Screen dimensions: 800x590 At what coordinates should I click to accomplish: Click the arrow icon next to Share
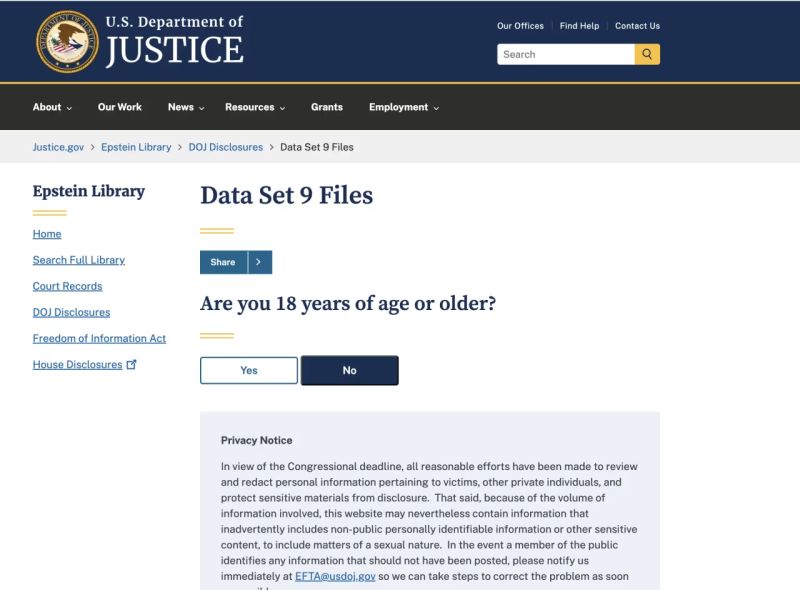260,262
